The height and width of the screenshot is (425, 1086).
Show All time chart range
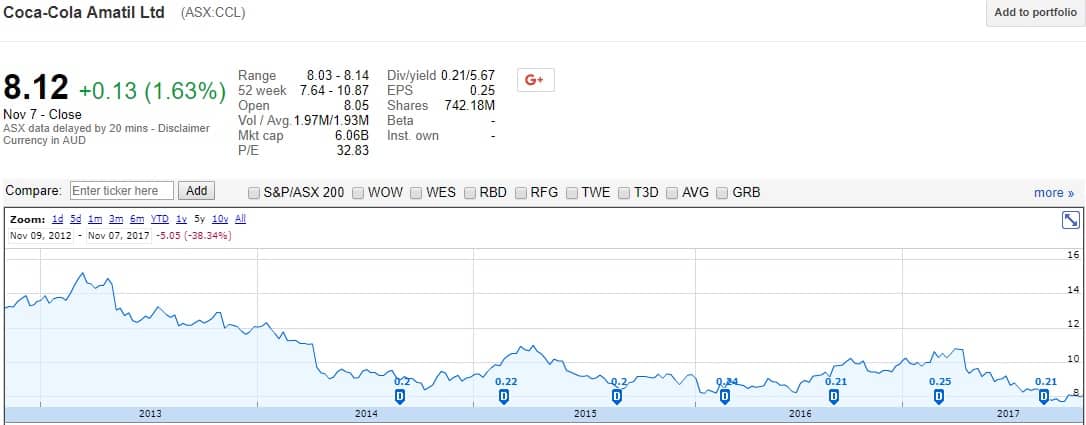tap(240, 218)
